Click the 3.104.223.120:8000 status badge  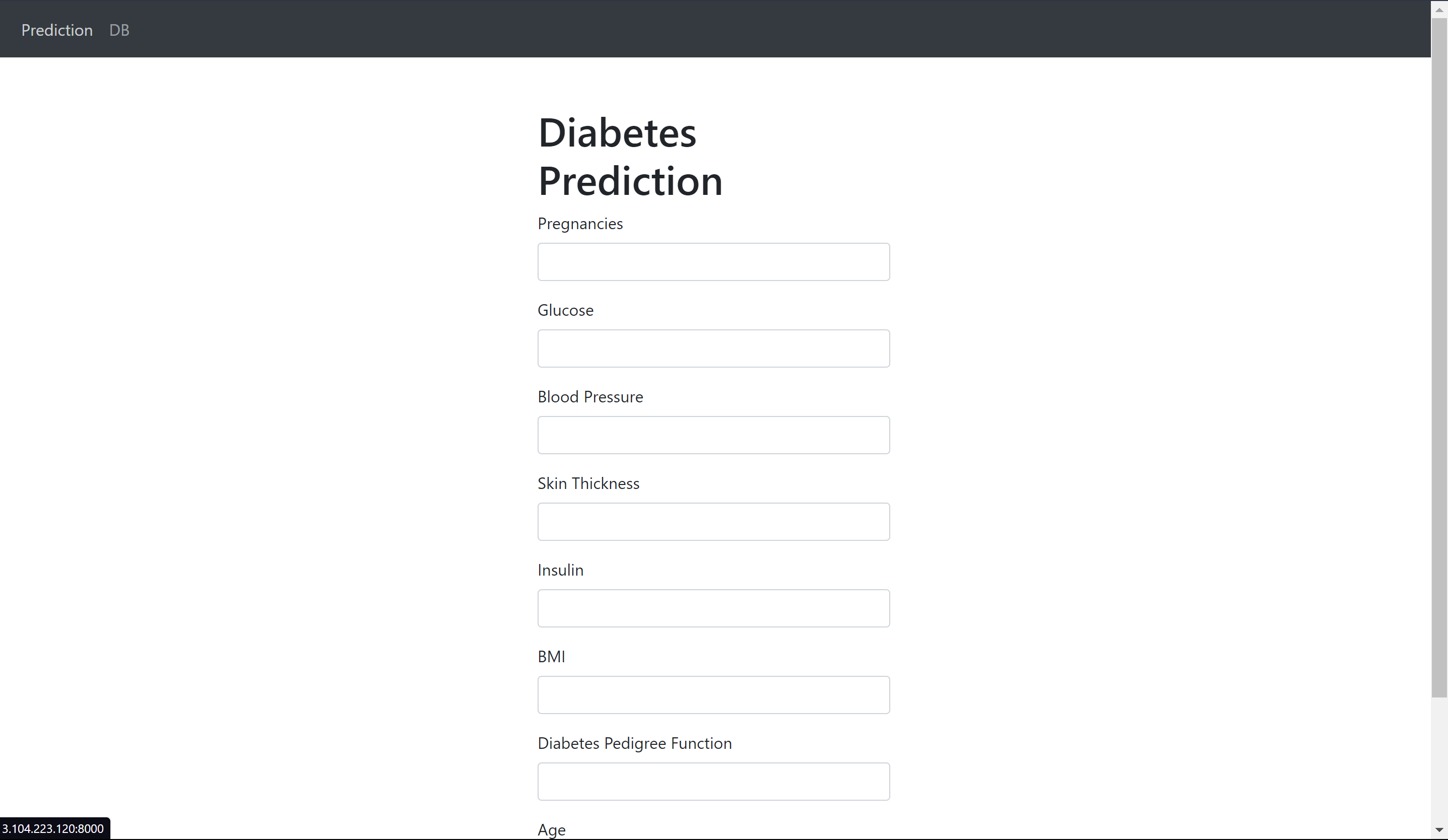pos(54,828)
